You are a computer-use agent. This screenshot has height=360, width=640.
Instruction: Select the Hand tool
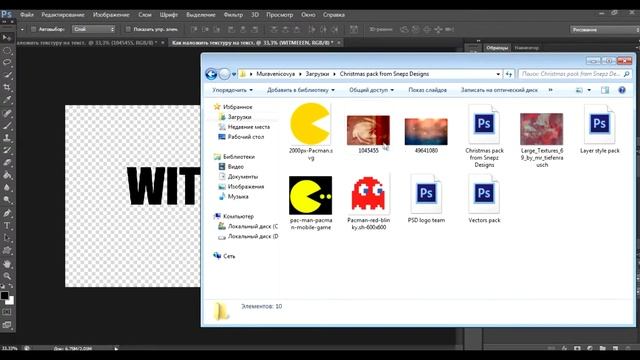point(7,264)
